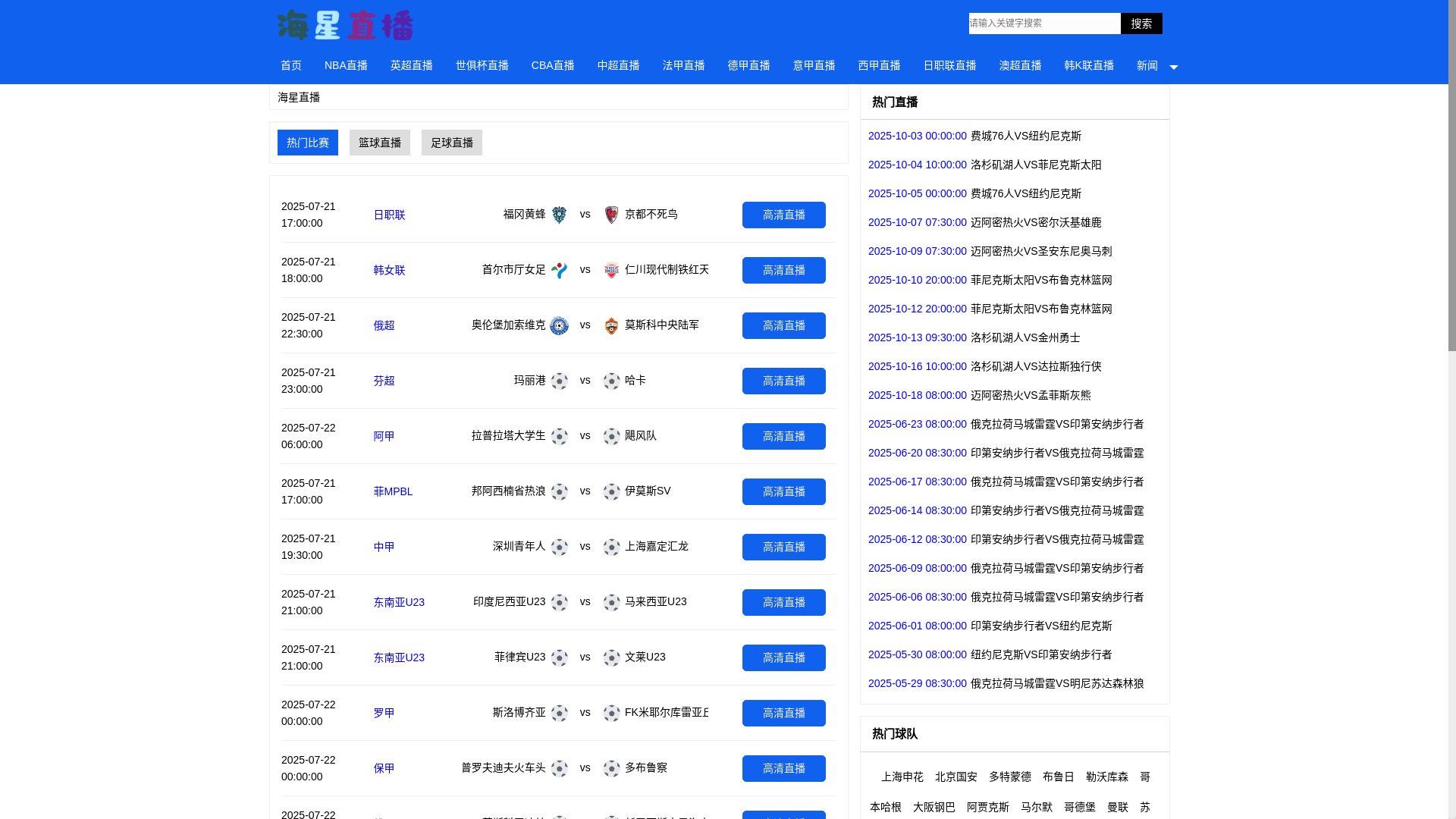Open the 大阪钢巴 team link
Screen dimensions: 1456x819
click(x=934, y=807)
